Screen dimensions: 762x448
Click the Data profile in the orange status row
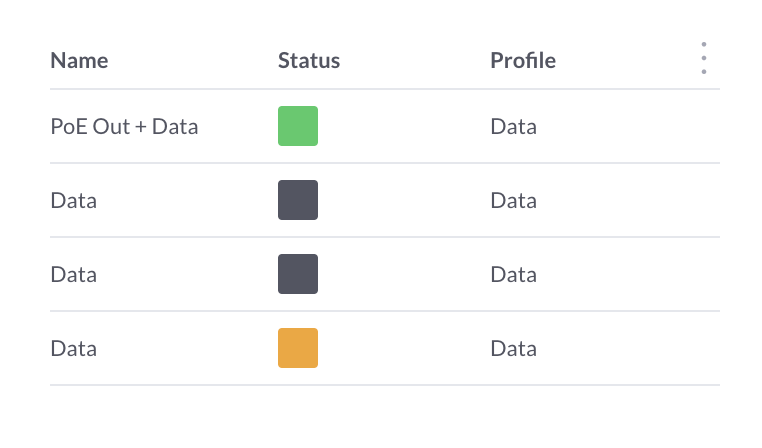point(513,349)
